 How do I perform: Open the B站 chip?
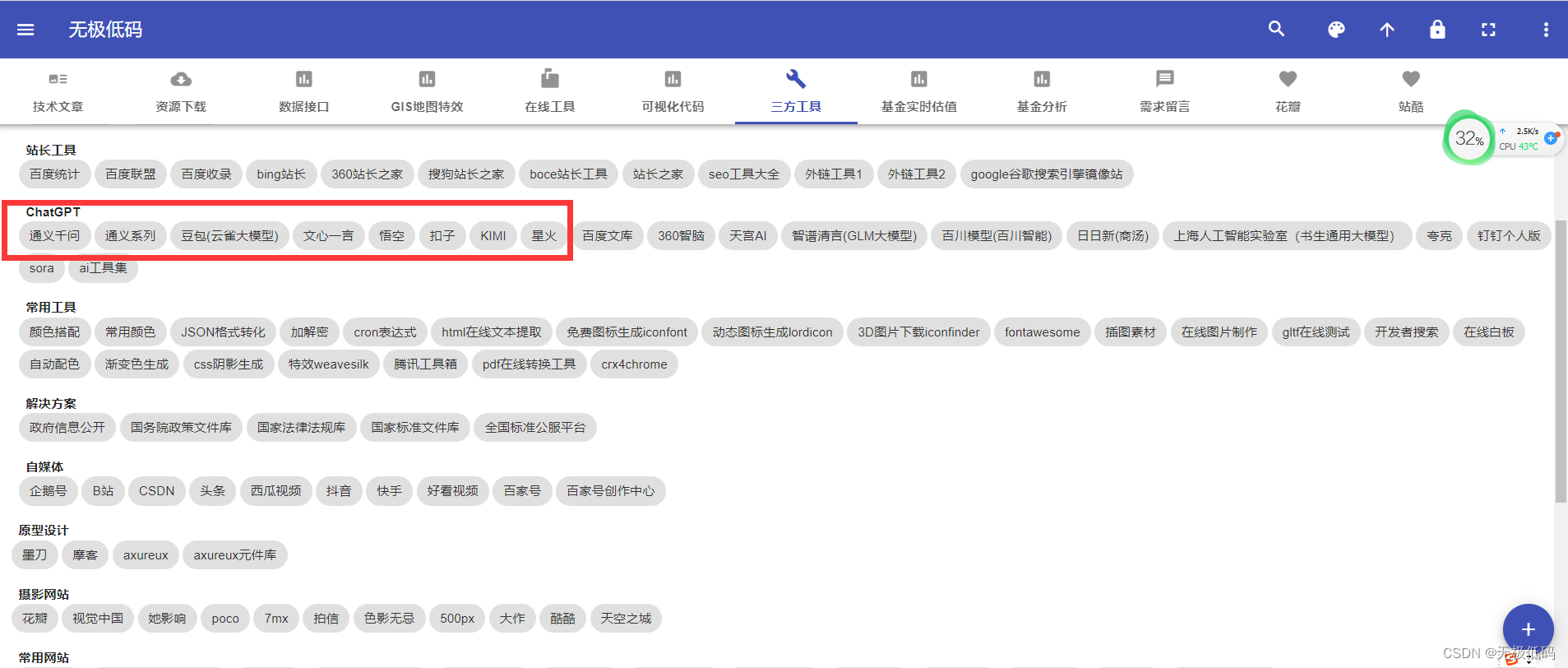click(103, 491)
